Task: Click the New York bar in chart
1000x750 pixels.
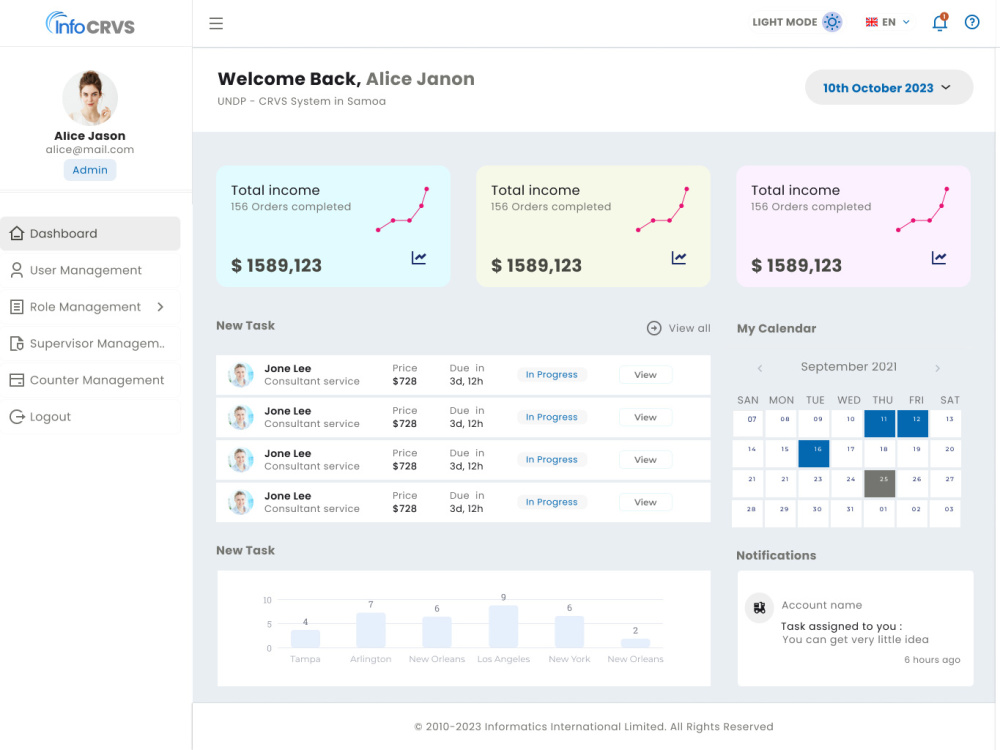Action: click(569, 632)
